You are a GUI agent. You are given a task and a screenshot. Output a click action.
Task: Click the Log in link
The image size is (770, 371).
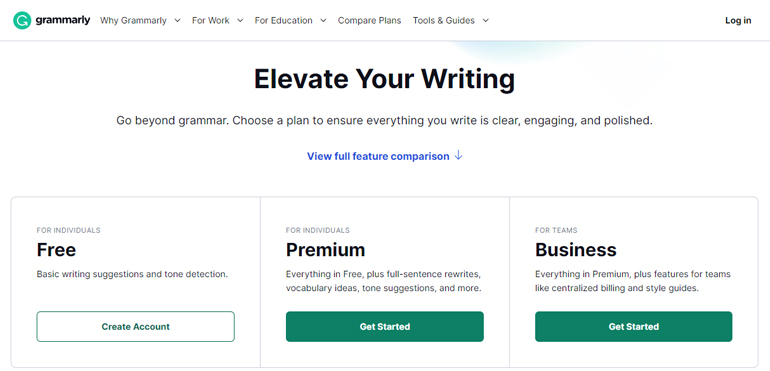pyautogui.click(x=738, y=21)
